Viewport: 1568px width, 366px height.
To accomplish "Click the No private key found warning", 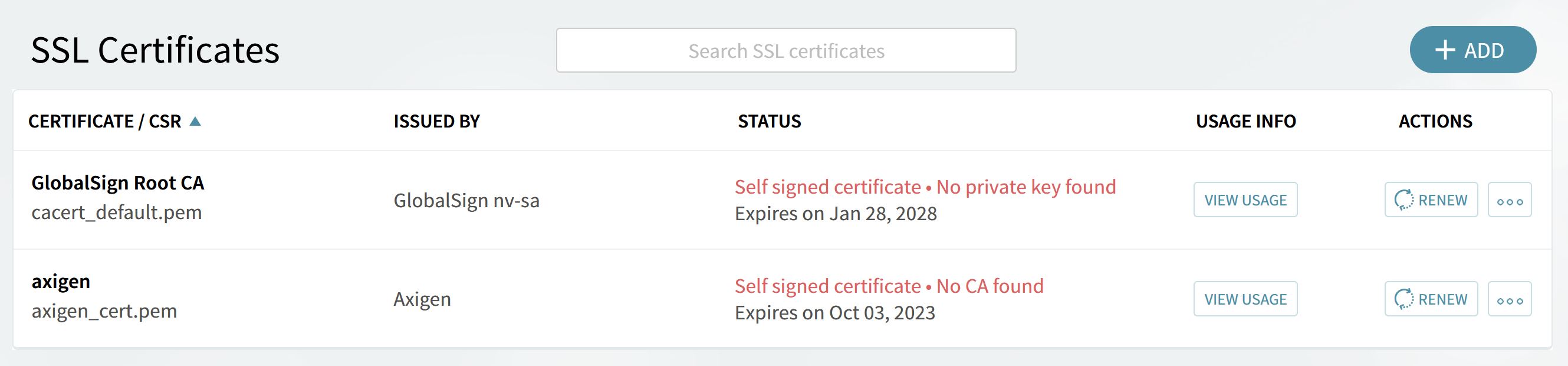I will click(1026, 187).
